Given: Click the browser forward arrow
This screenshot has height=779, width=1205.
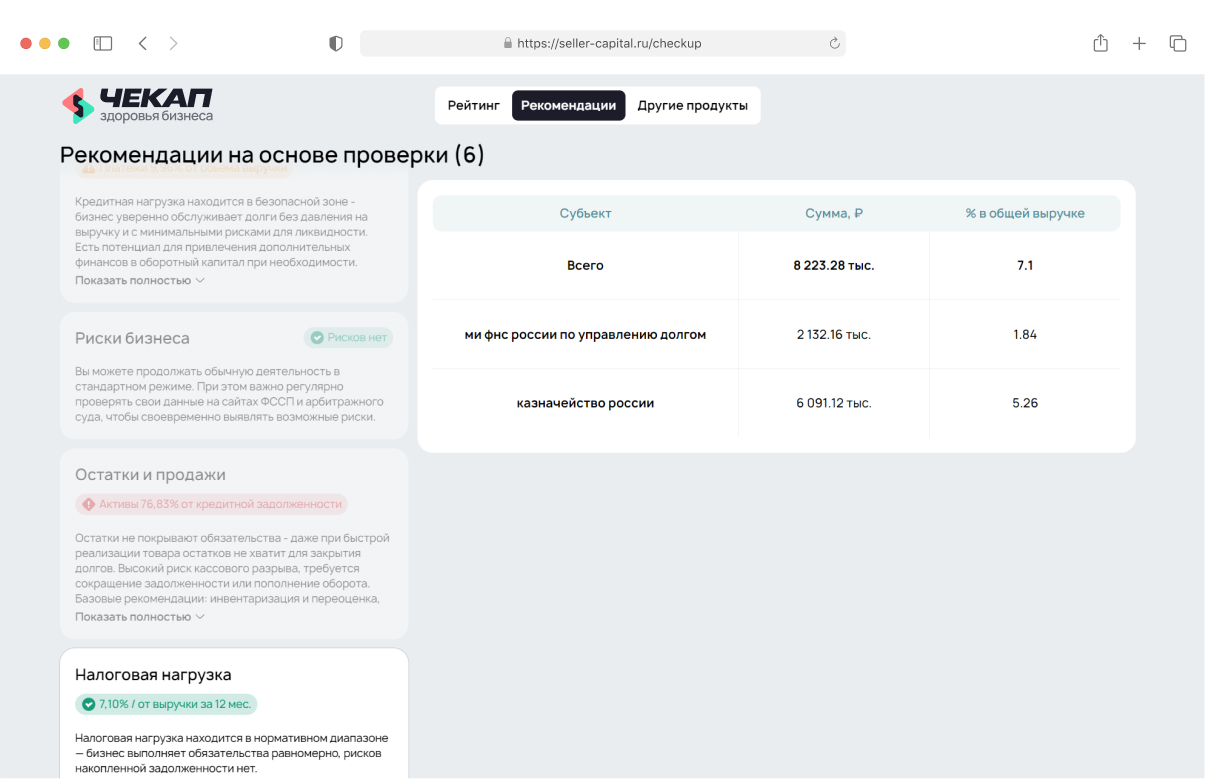Looking at the screenshot, I should (x=174, y=43).
